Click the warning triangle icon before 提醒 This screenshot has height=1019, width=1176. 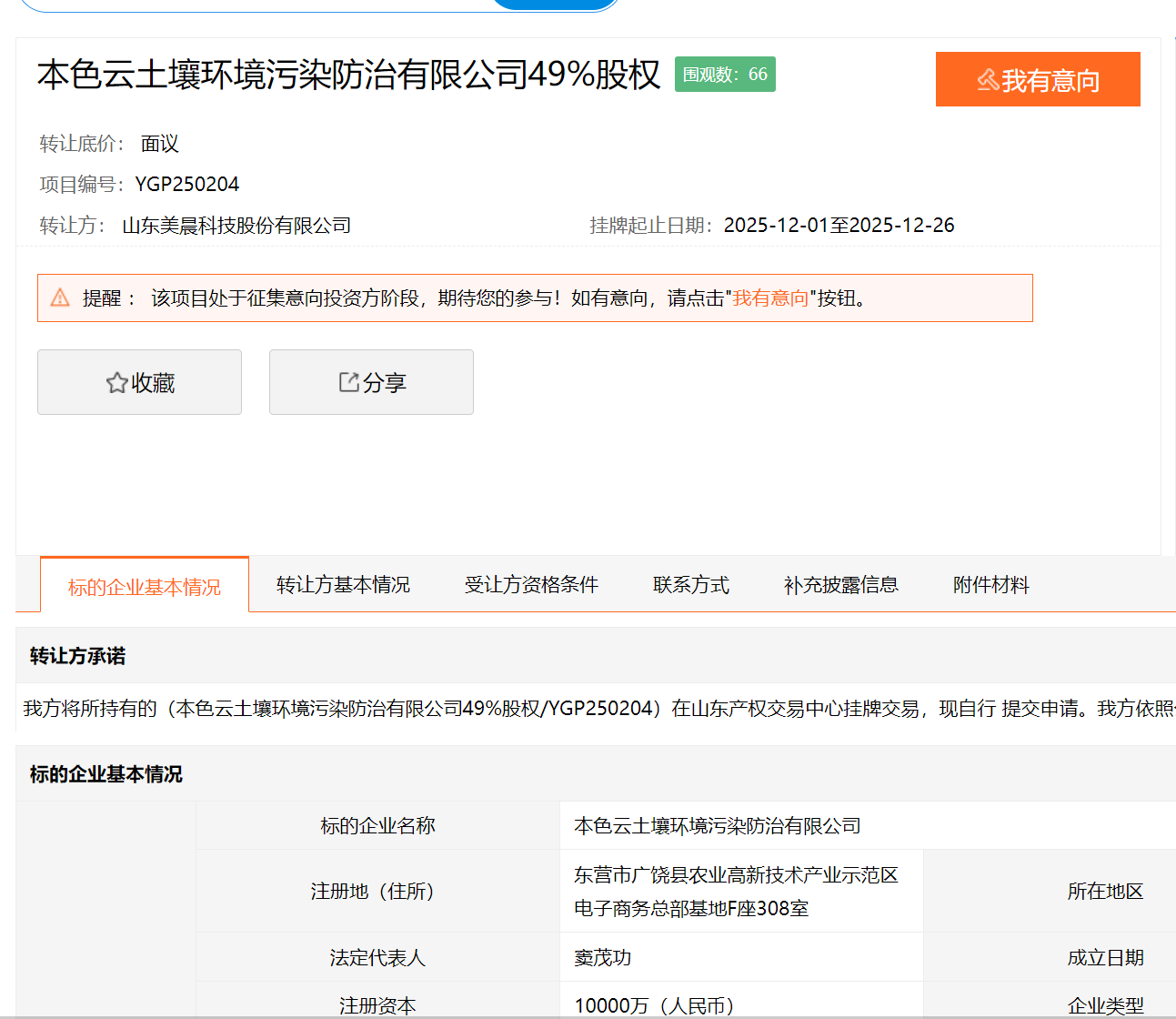60,298
